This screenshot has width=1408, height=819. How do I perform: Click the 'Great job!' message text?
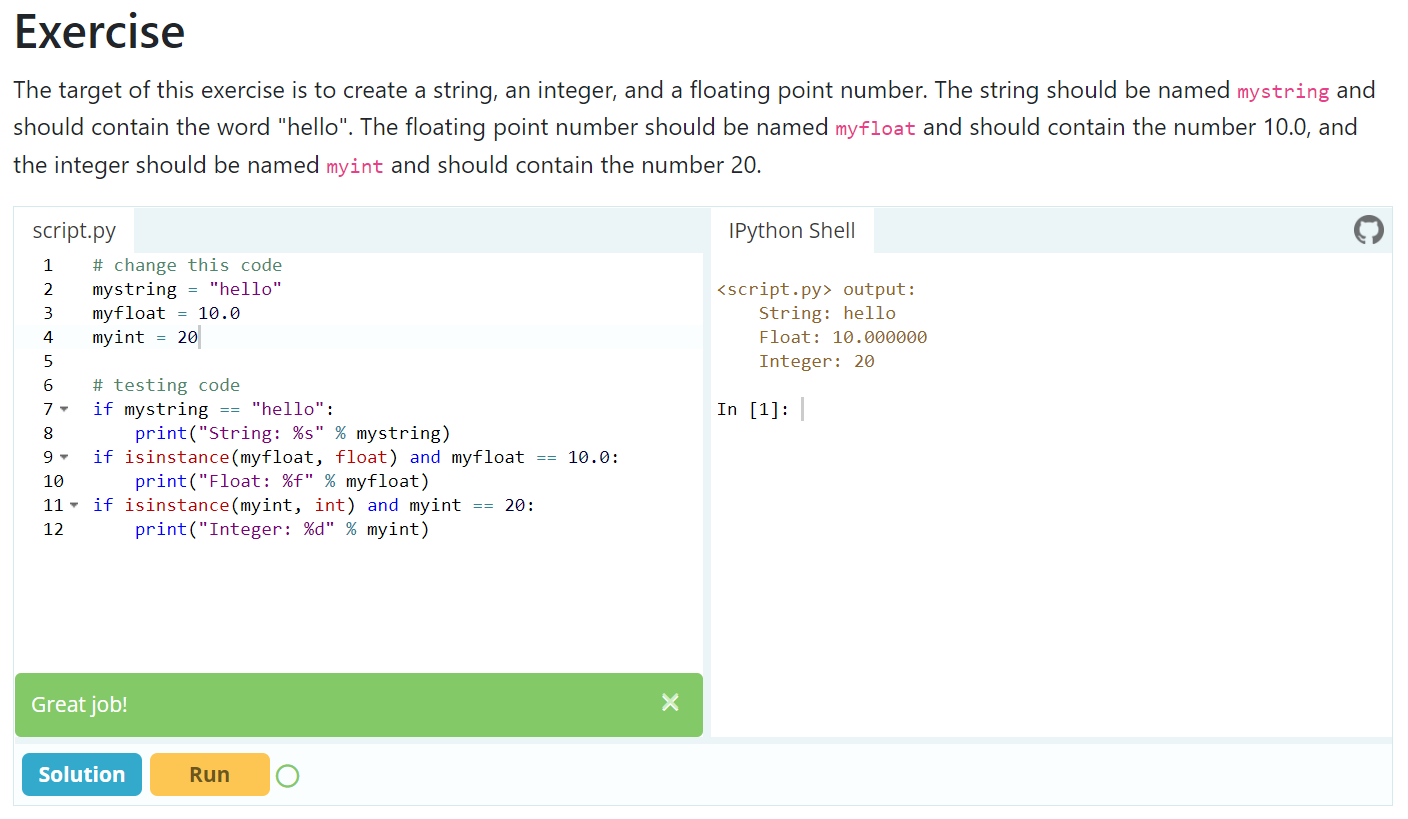pyautogui.click(x=79, y=704)
